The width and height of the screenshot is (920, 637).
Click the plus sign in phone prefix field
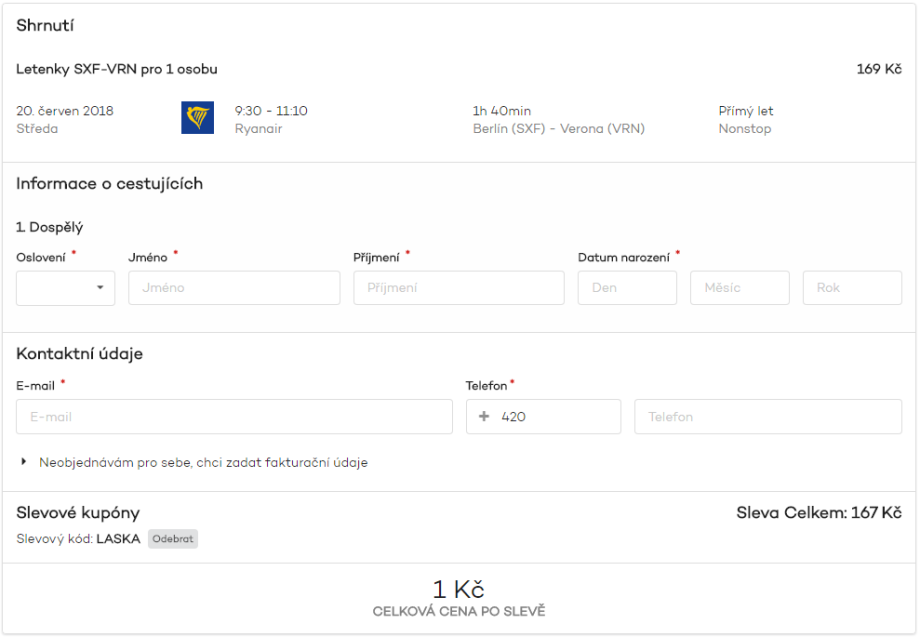(484, 417)
